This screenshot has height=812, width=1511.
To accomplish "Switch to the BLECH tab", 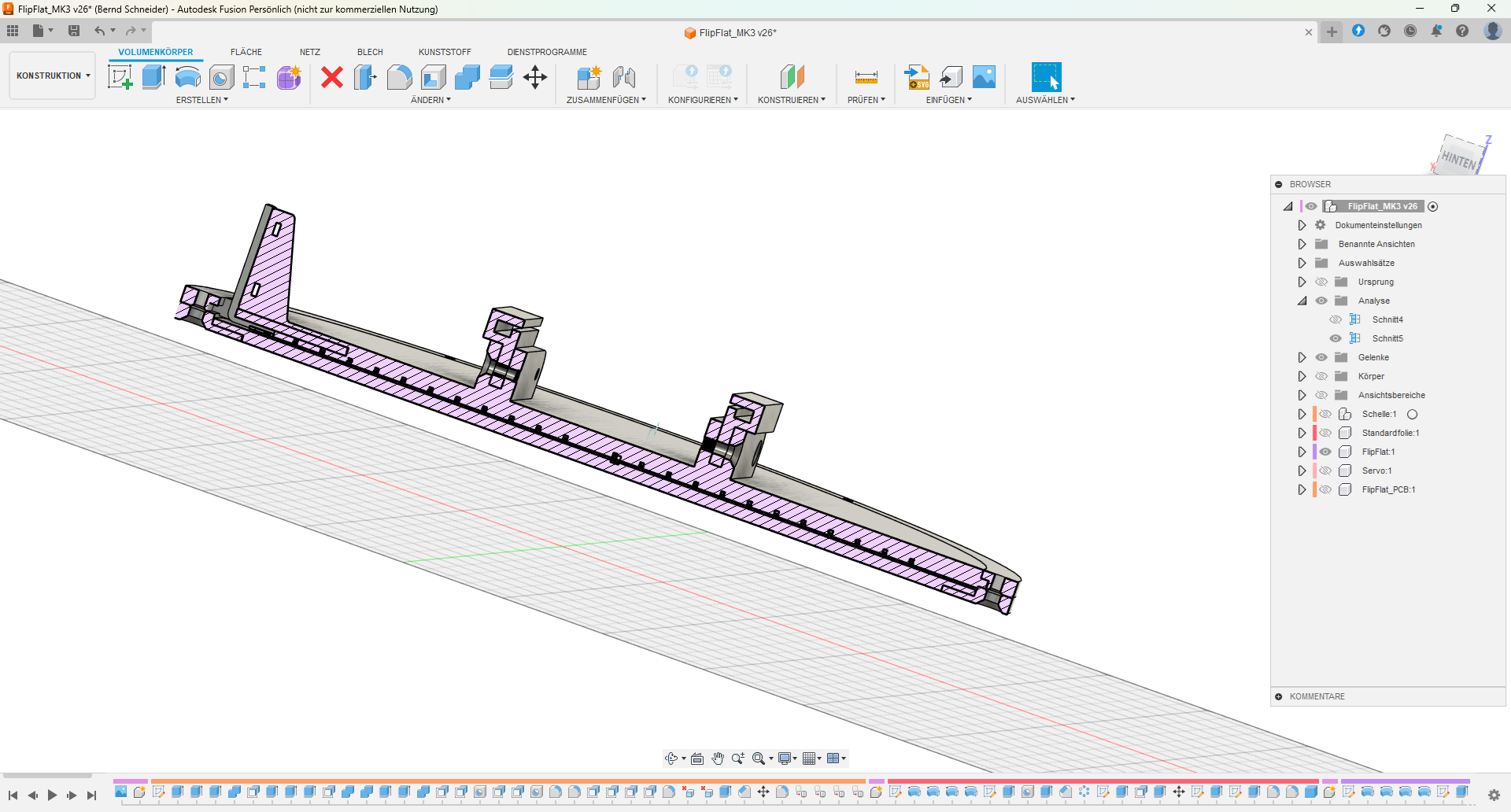I will click(x=370, y=52).
